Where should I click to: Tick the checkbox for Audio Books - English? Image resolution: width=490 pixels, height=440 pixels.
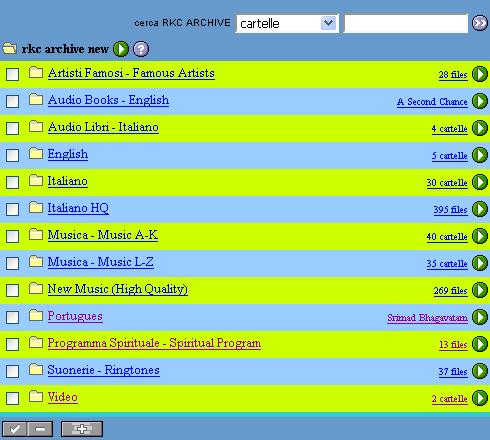point(12,101)
